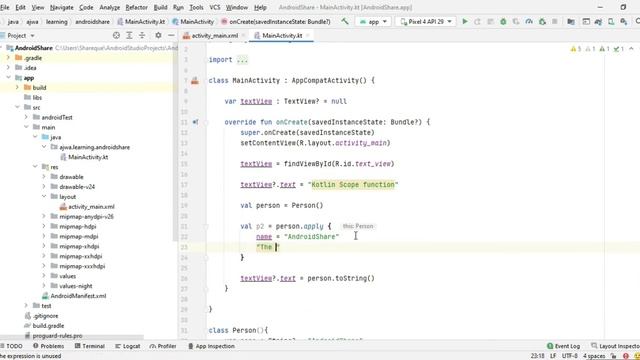
Task: Open the Terminal tool window
Action: tap(89, 346)
